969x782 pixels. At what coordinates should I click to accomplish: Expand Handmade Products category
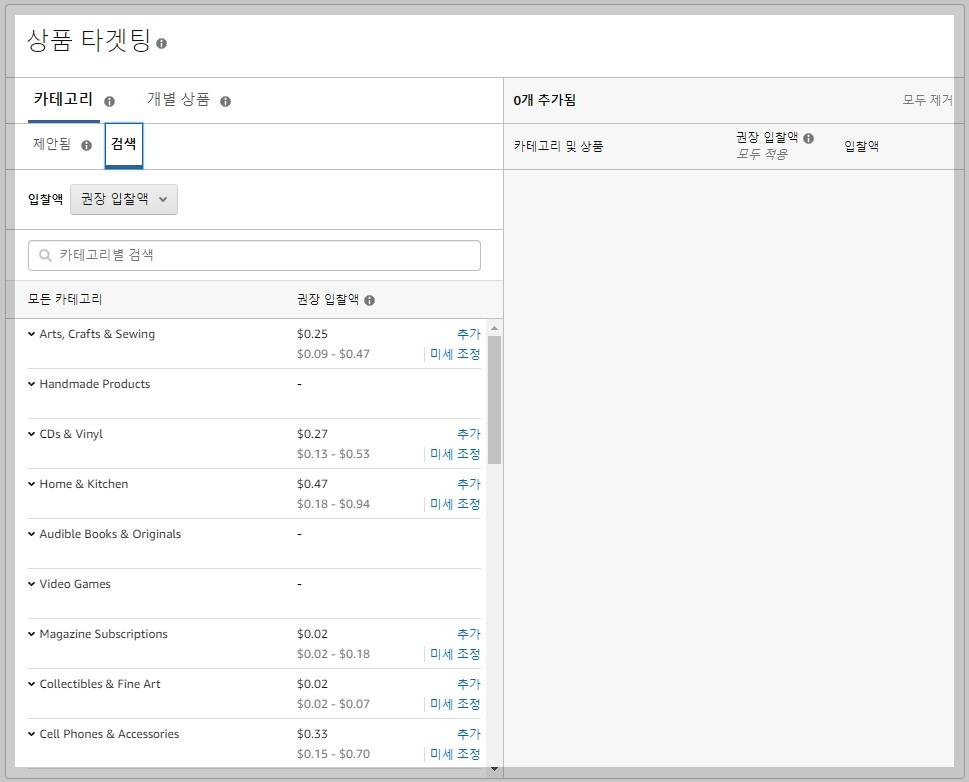32,384
